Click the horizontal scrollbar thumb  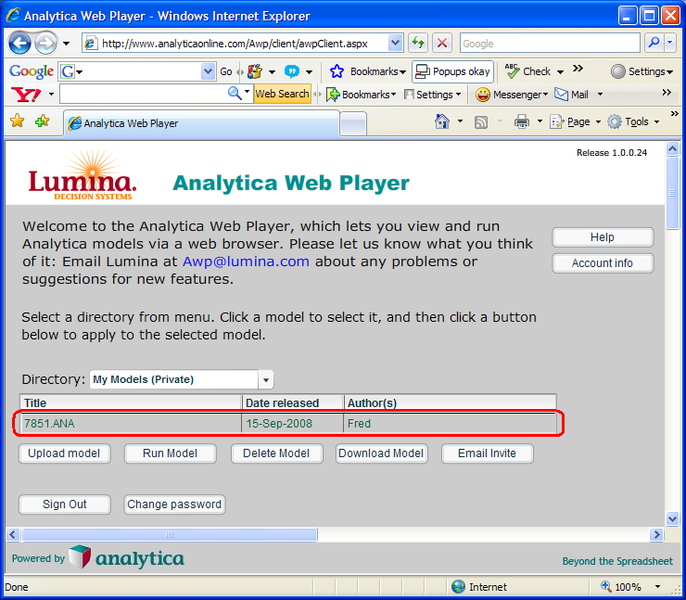pyautogui.click(x=169, y=534)
